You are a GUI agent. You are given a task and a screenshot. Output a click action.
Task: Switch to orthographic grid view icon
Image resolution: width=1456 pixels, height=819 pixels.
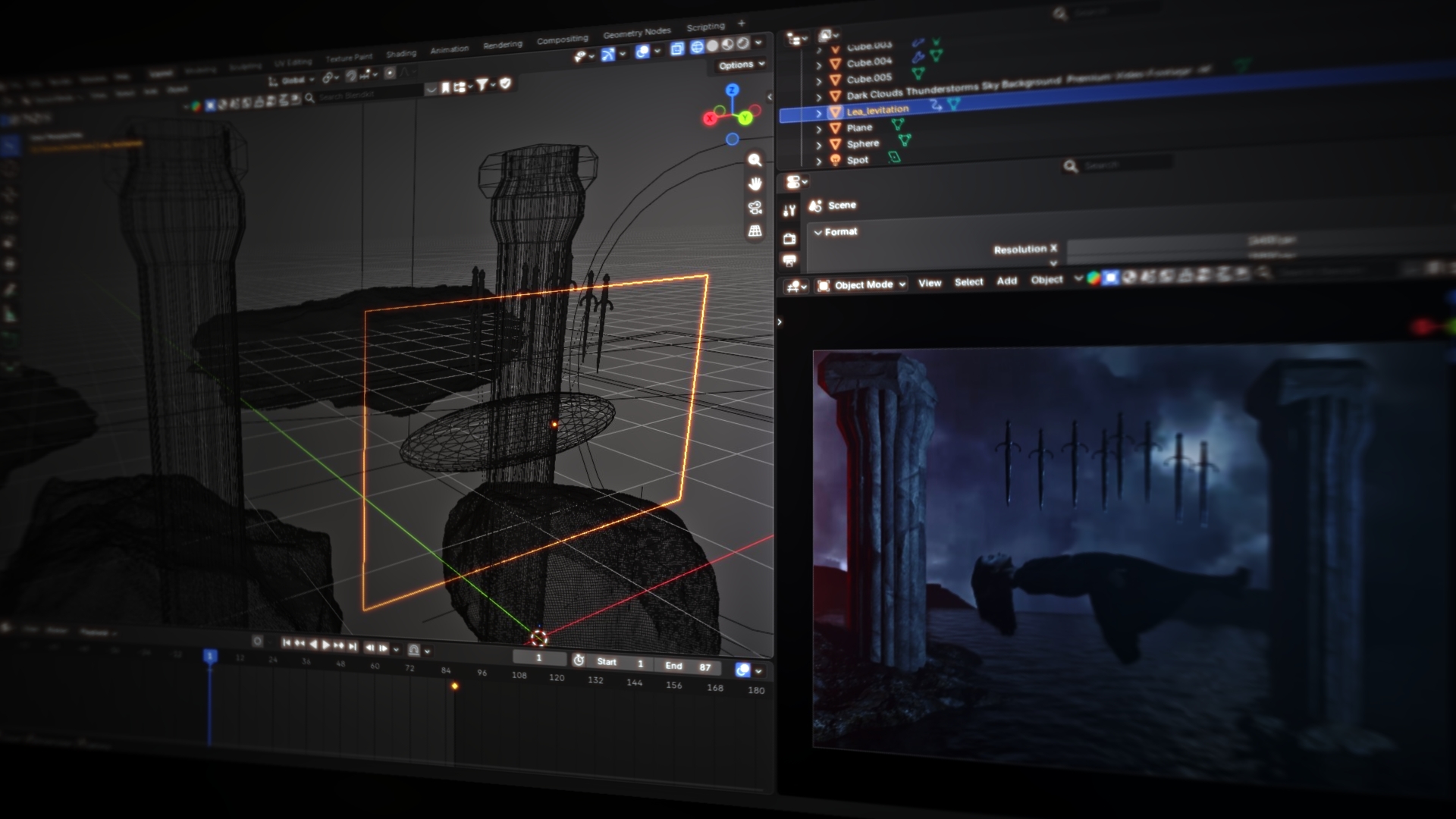tap(755, 231)
